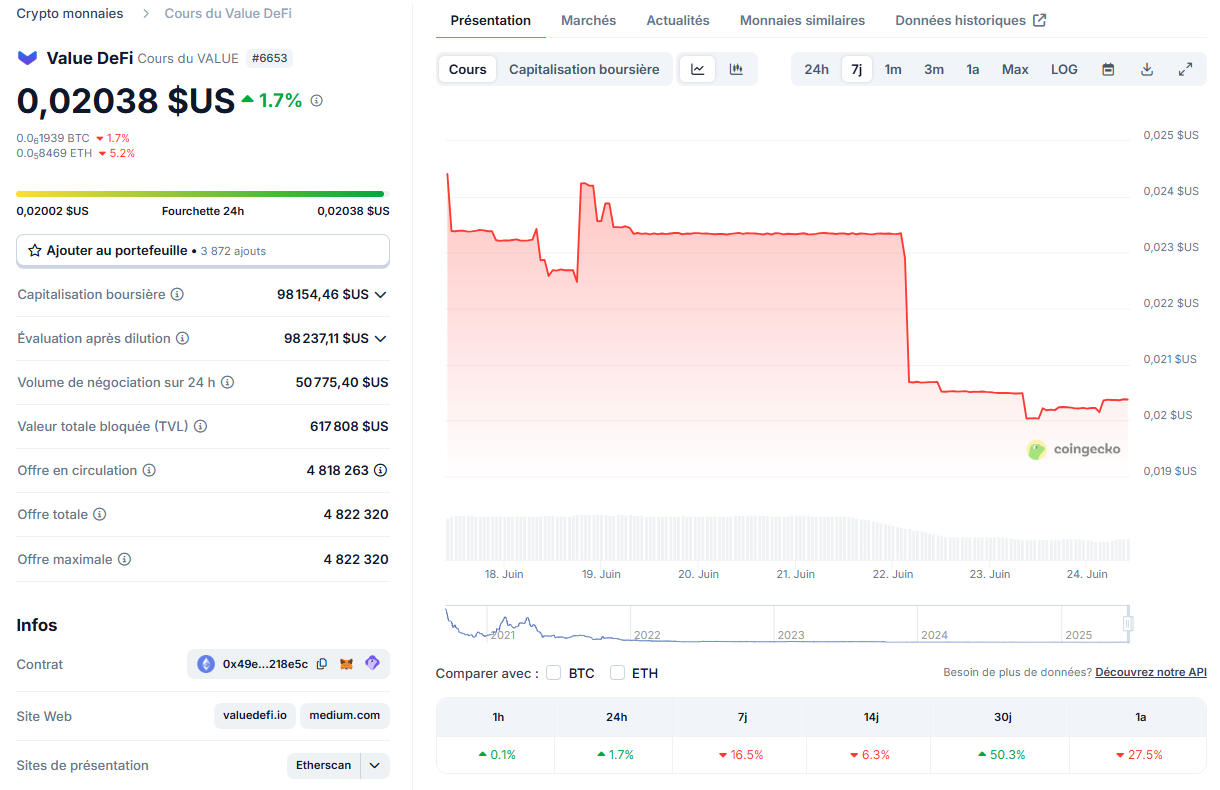Click Ajouter au portefeuille button

(203, 251)
